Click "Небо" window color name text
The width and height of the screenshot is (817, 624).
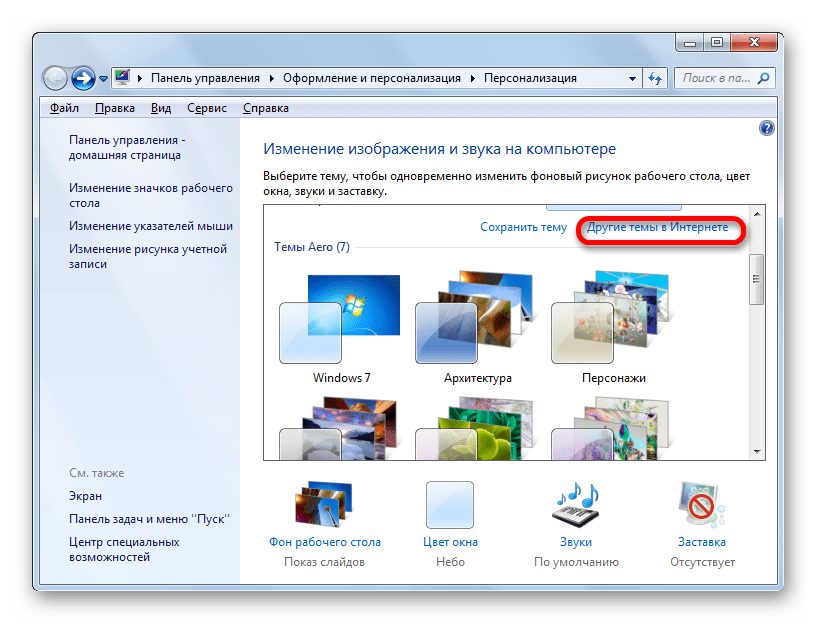pyautogui.click(x=450, y=562)
